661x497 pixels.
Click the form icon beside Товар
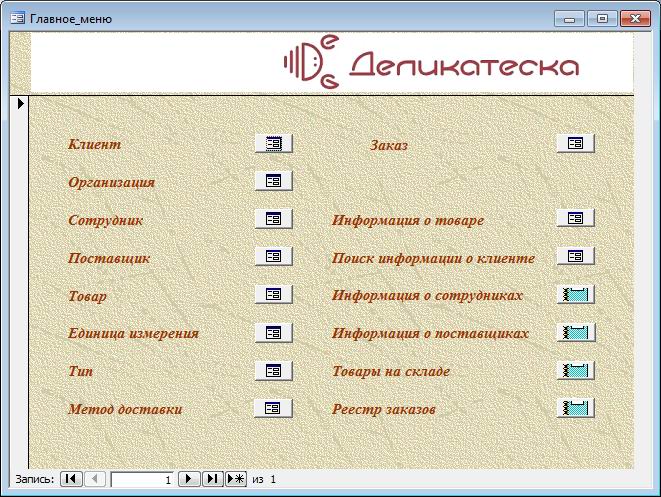point(273,294)
